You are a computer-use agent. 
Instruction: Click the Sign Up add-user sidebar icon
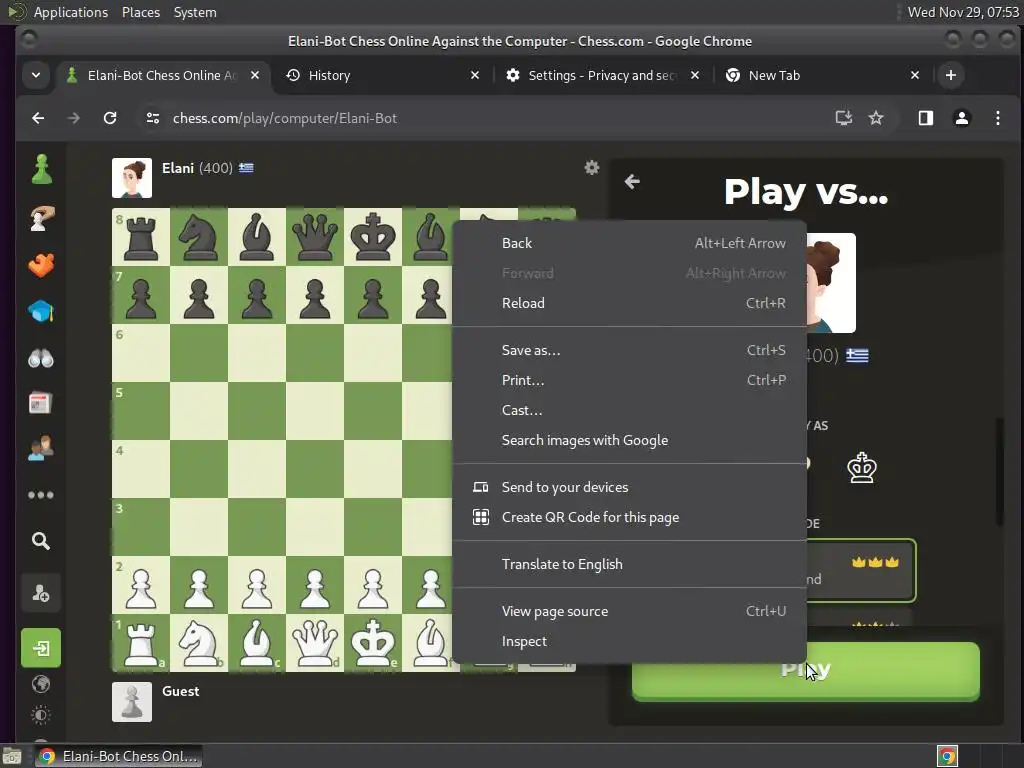pos(41,594)
